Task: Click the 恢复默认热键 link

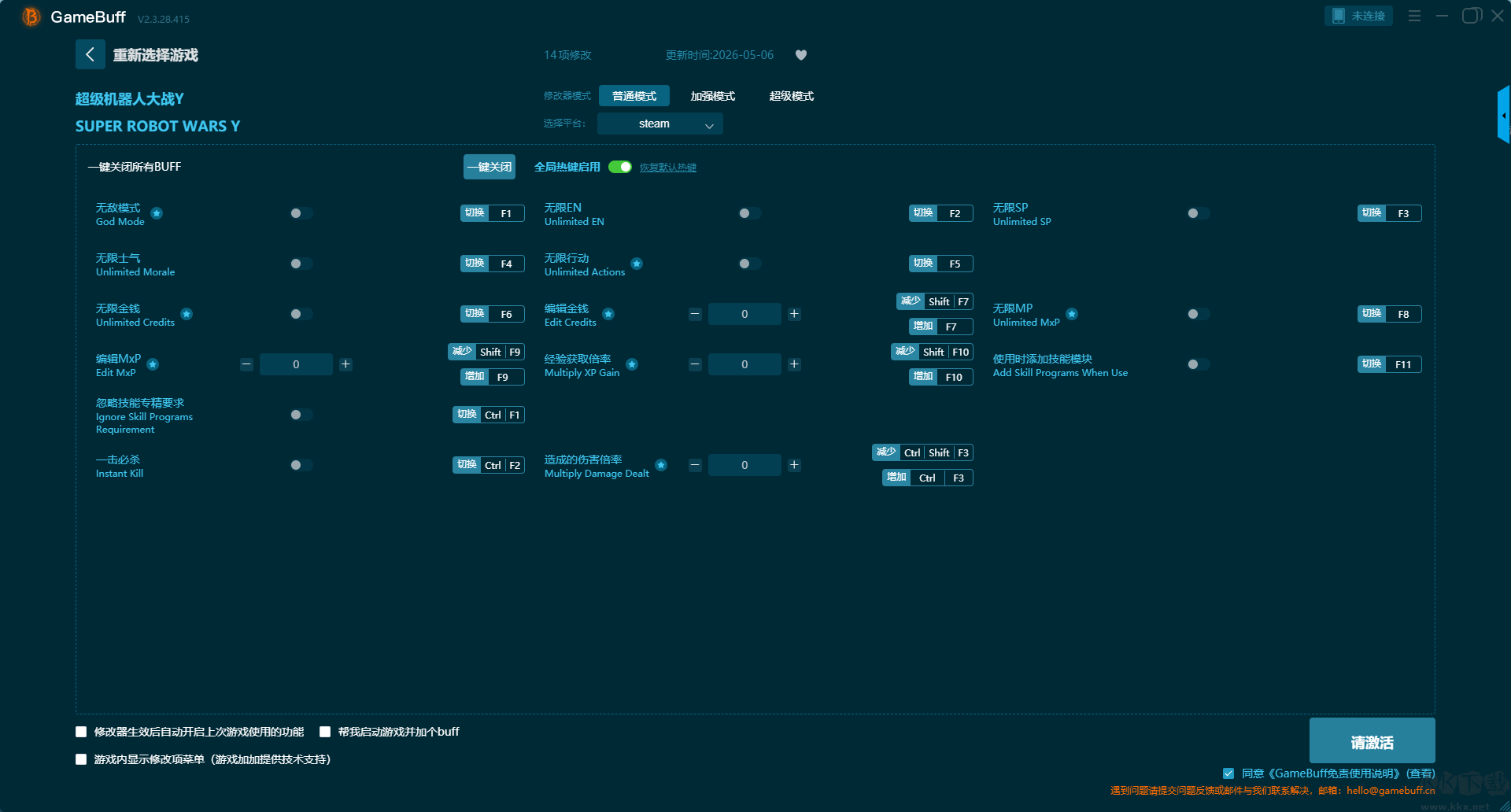Action: click(x=668, y=168)
